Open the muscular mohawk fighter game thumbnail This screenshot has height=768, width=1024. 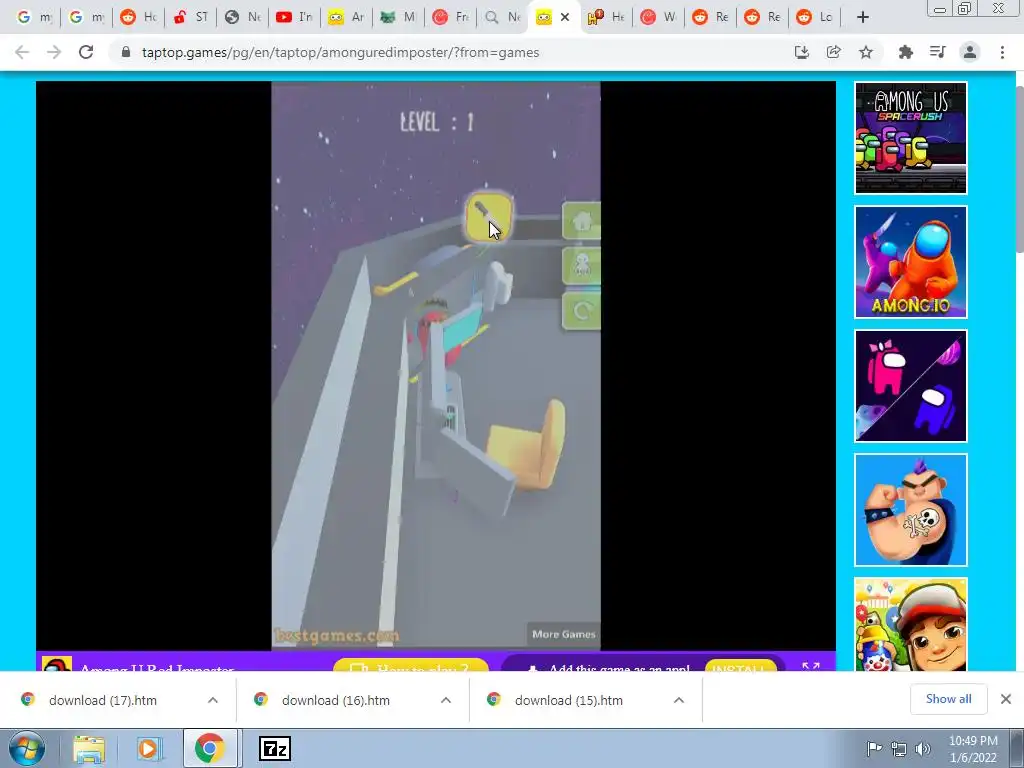(x=910, y=510)
